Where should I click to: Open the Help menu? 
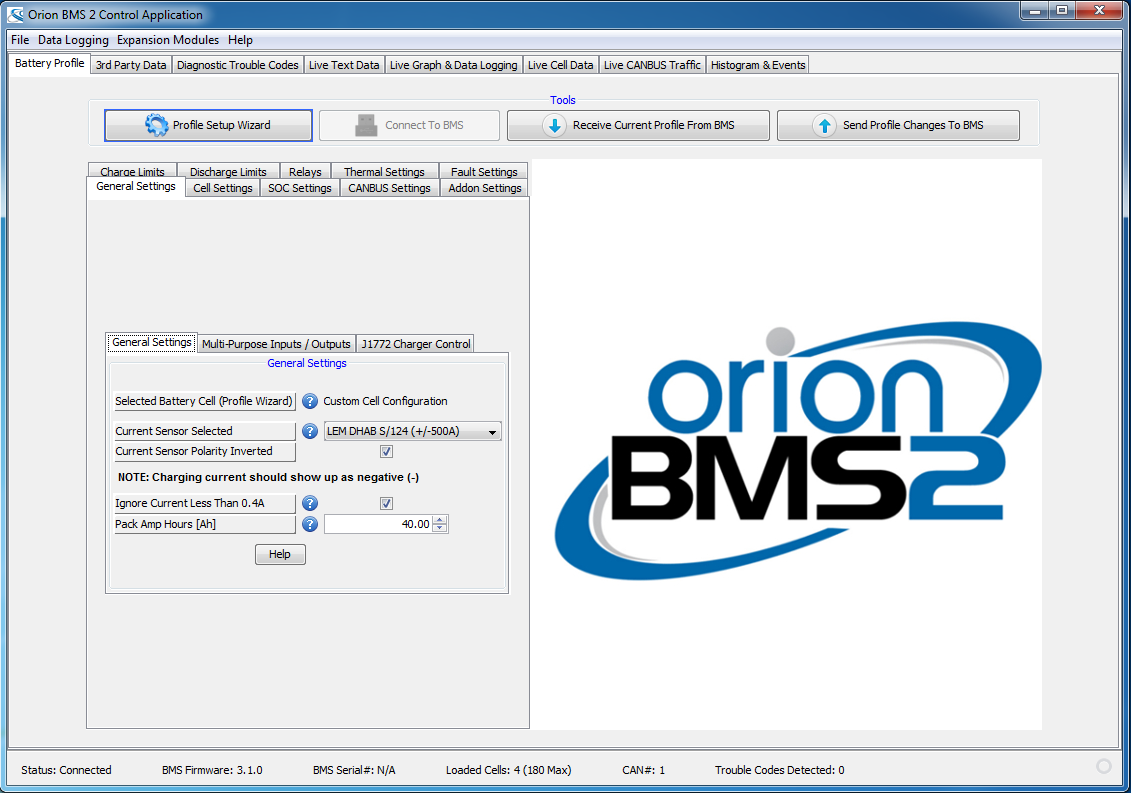click(240, 40)
